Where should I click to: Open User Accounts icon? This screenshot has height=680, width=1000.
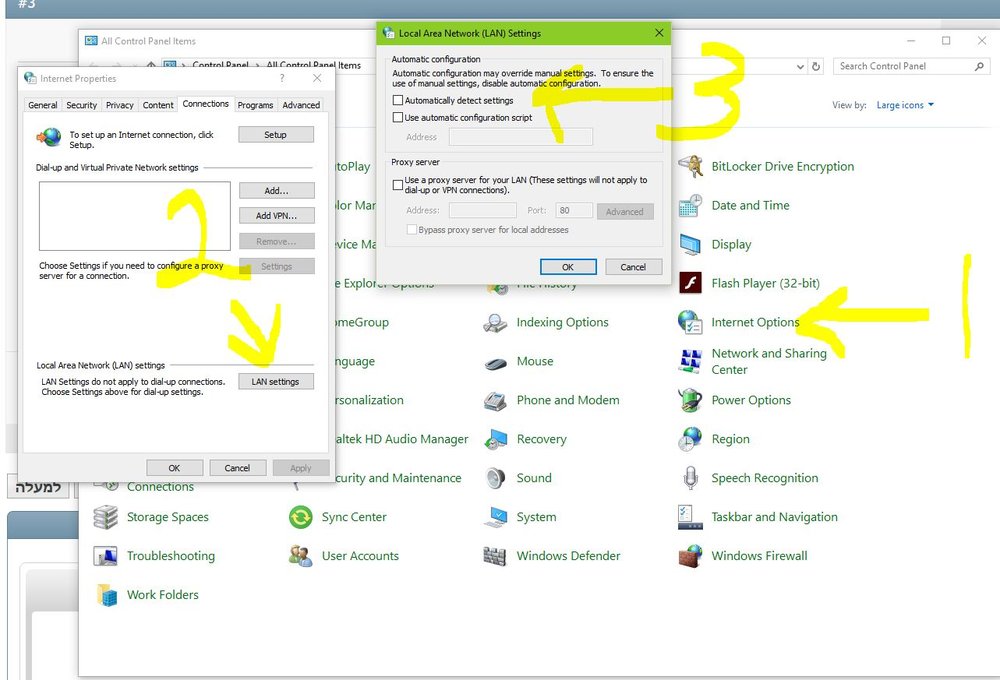click(300, 556)
